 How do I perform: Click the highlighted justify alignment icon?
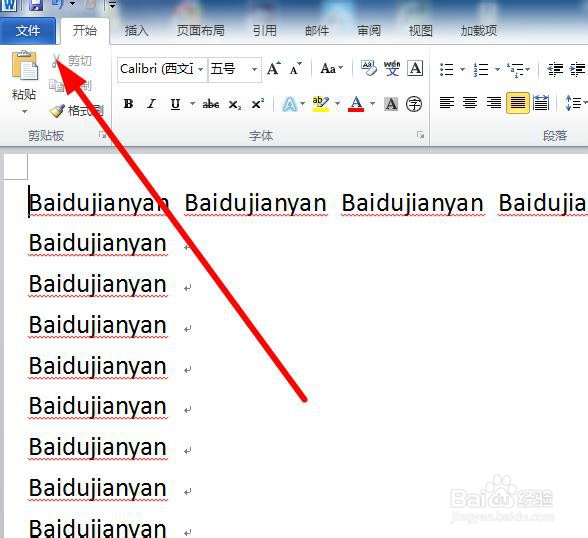tap(518, 103)
